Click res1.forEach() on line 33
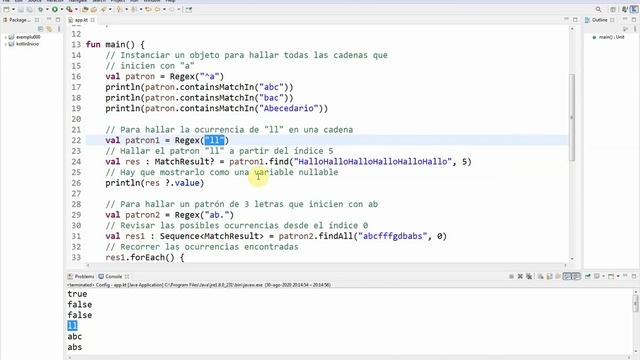The width and height of the screenshot is (640, 360). click(144, 258)
